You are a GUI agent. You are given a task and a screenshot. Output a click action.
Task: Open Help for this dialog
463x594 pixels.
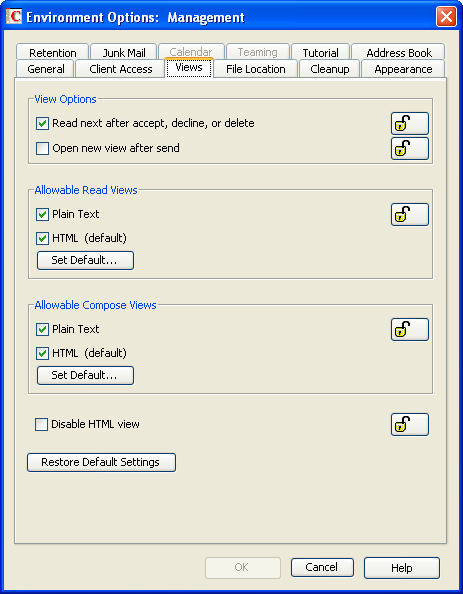402,568
